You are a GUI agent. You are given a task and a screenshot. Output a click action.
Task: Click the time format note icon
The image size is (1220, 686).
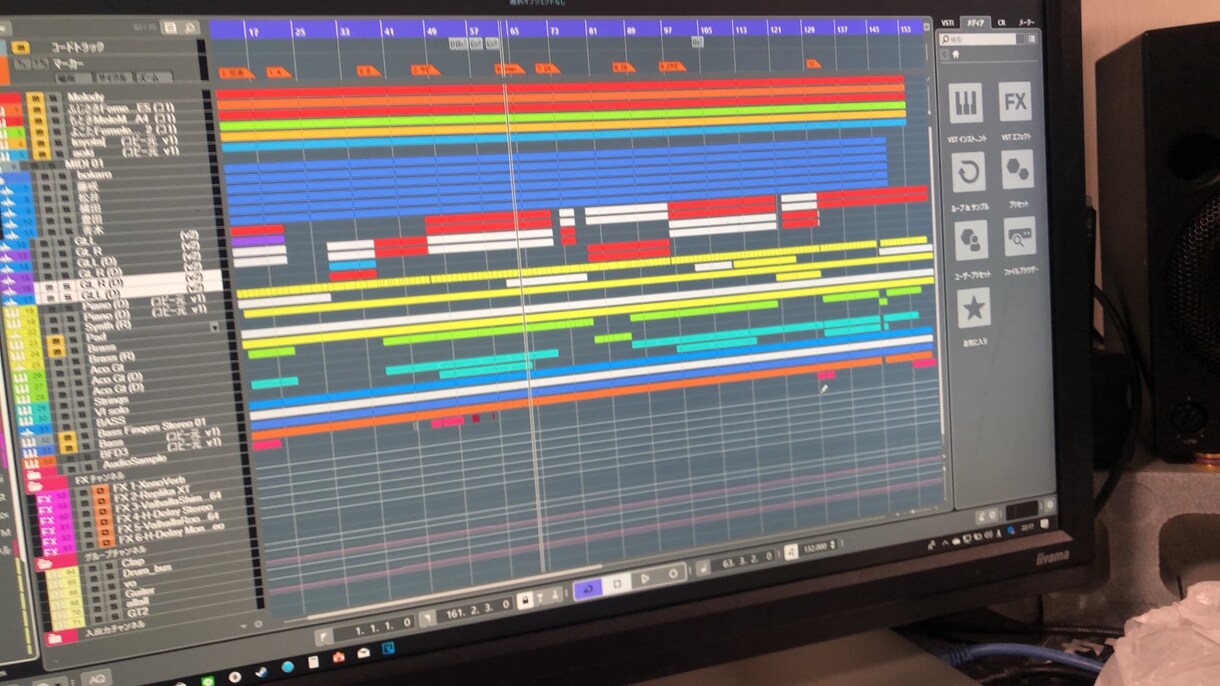point(703,569)
